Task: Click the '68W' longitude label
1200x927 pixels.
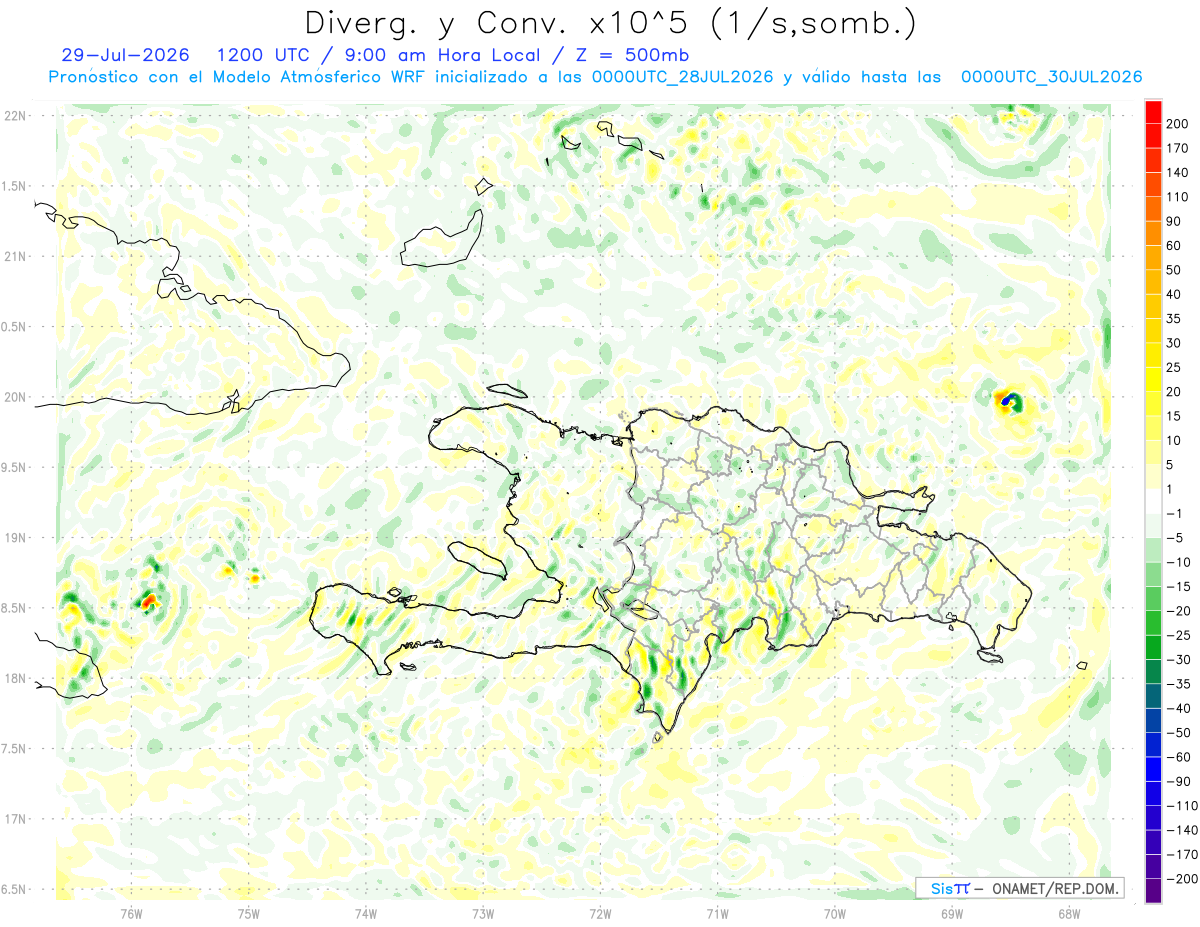Action: [x=1069, y=913]
